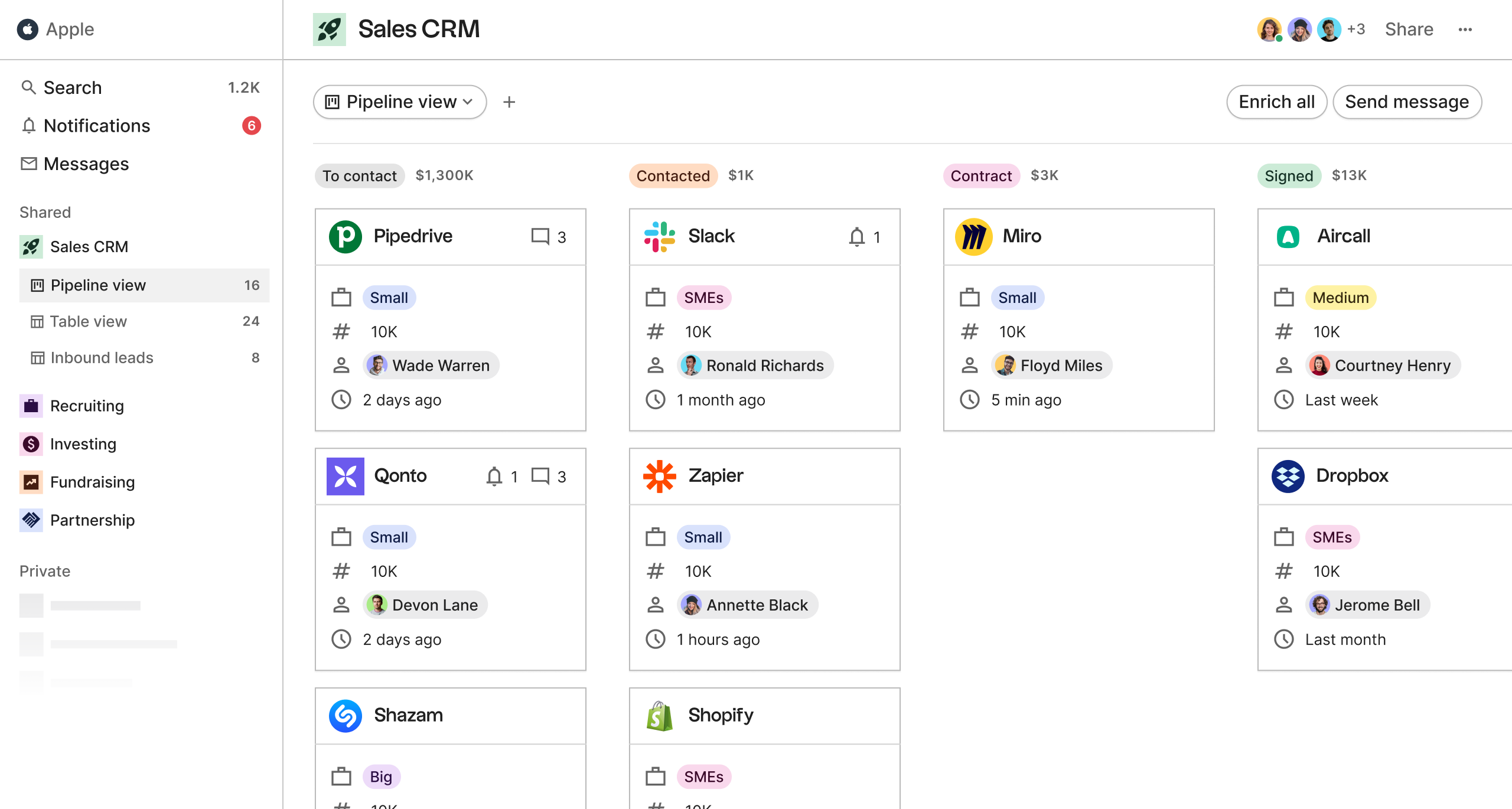1512x809 pixels.
Task: Open the Pipeline view dropdown
Action: (399, 102)
